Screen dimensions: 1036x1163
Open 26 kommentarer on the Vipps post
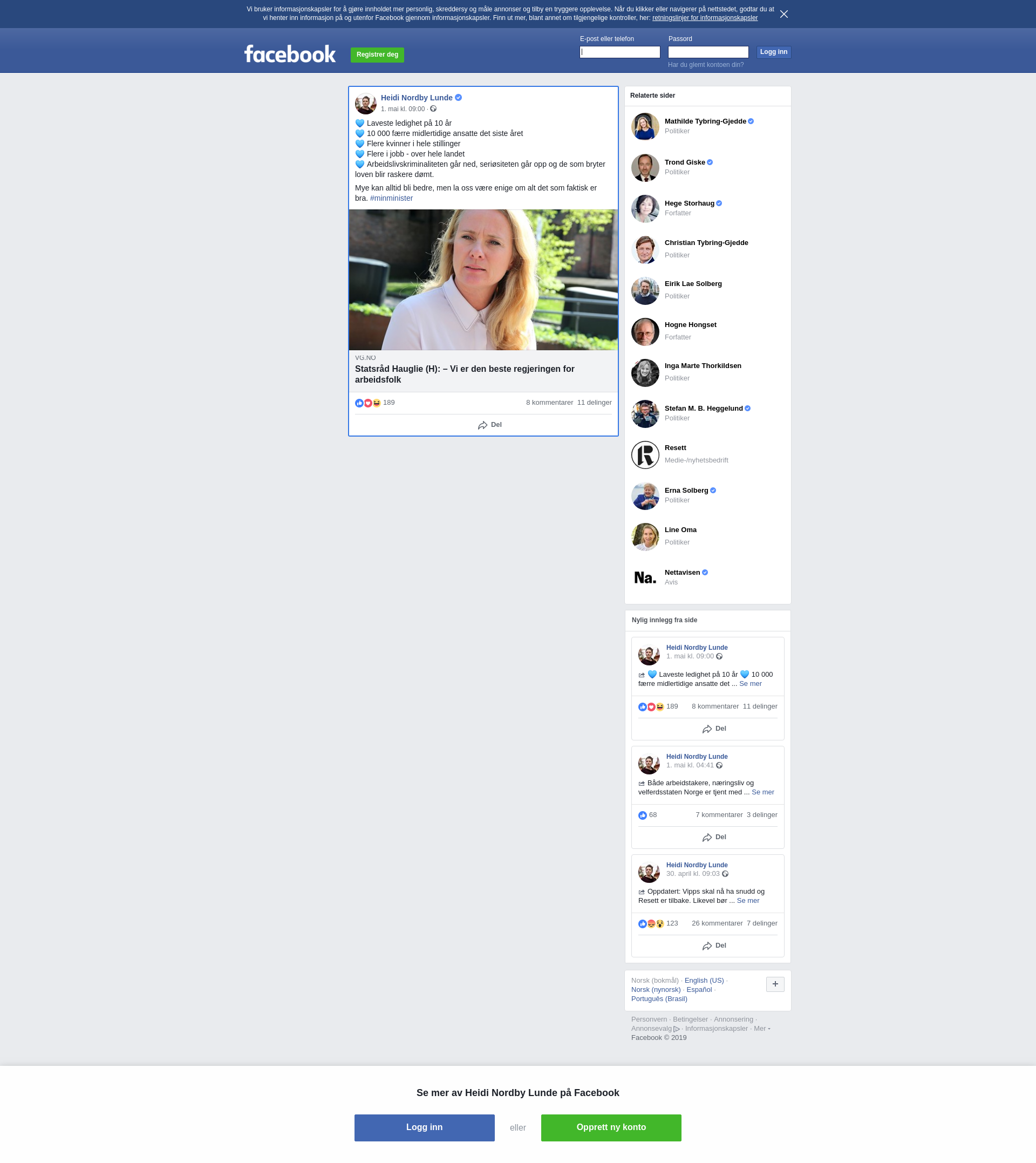coord(717,923)
